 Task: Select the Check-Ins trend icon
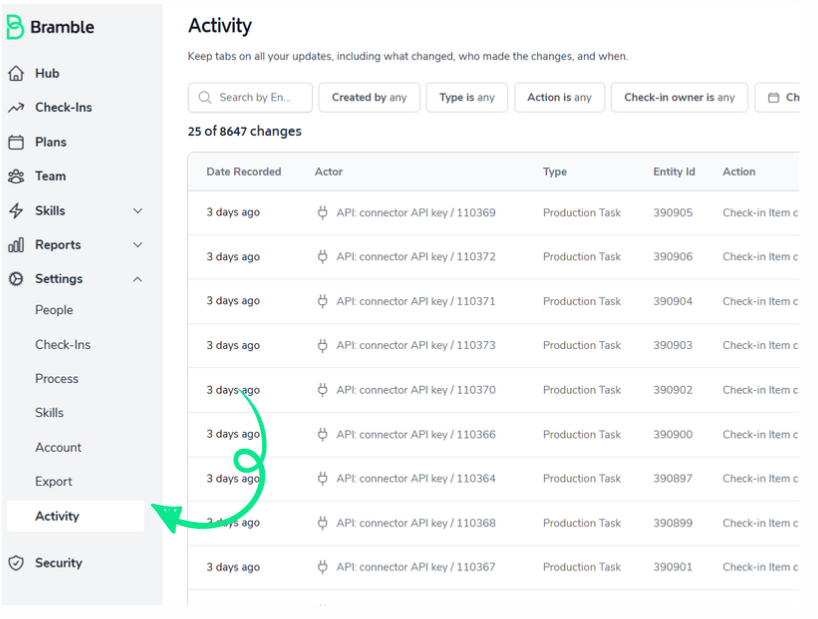point(16,108)
